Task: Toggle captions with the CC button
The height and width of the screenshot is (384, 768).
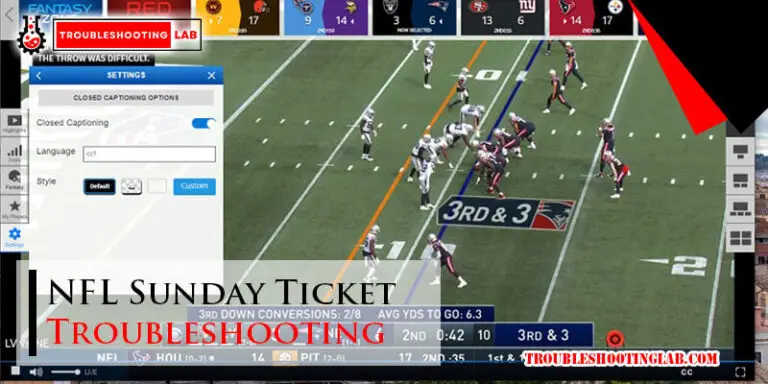Action: click(687, 373)
